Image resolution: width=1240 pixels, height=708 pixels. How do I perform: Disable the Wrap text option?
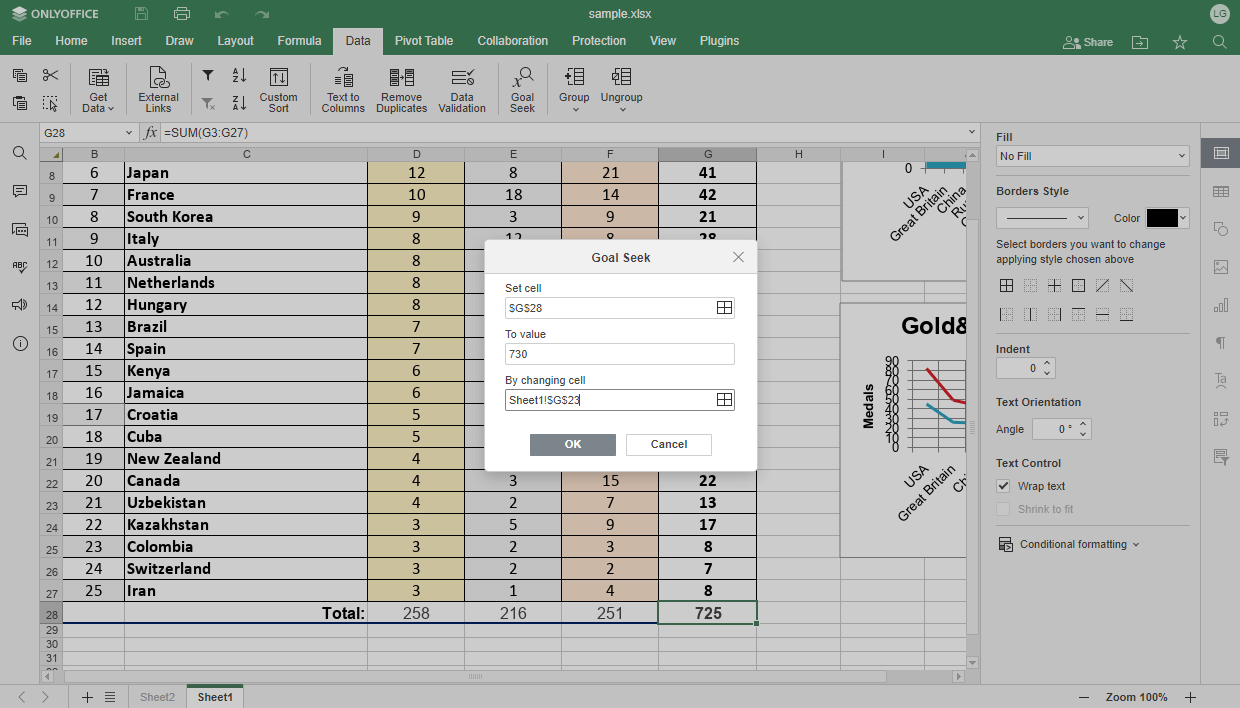coord(1003,486)
